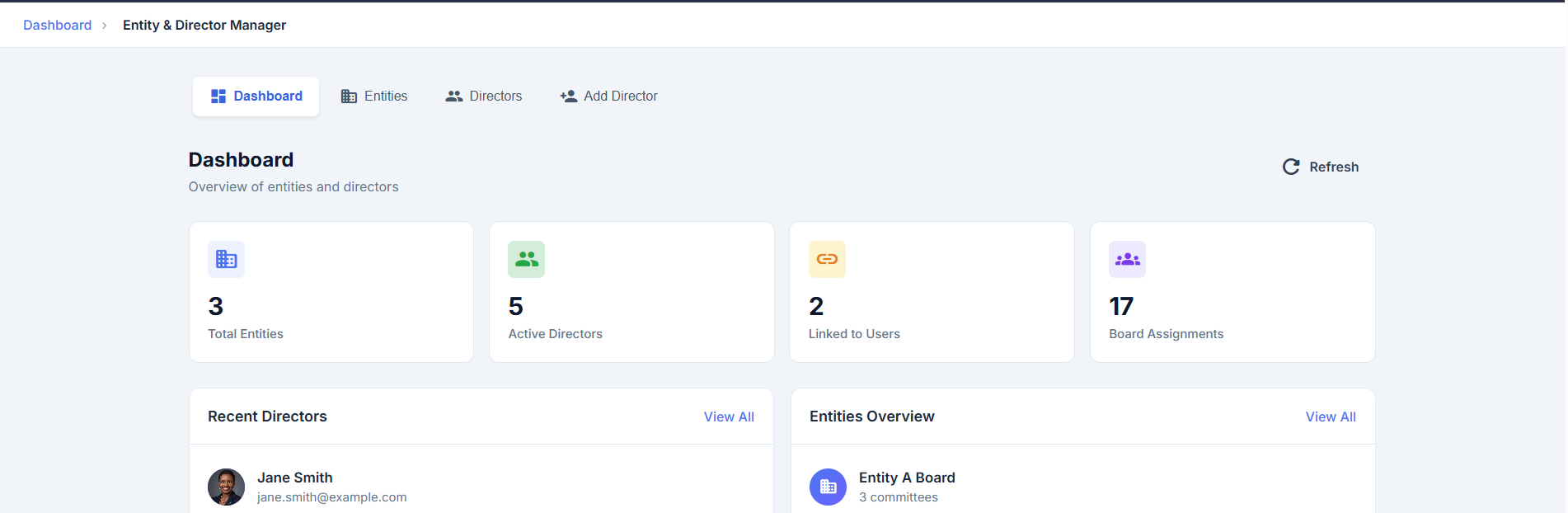Go to the Add Director tab
This screenshot has width=1568, height=513.
608,96
